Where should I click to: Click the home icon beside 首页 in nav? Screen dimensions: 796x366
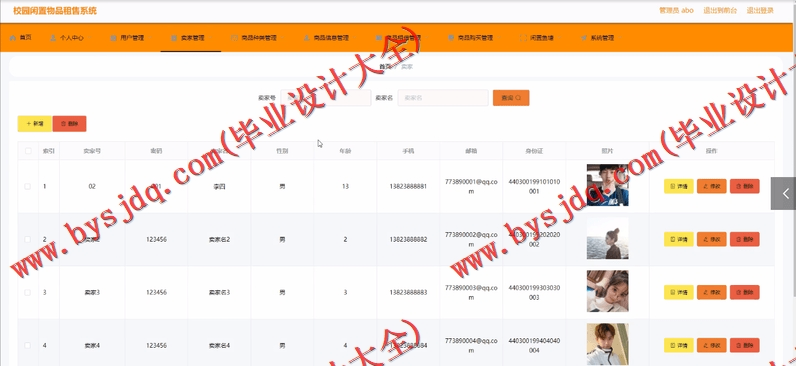tap(13, 38)
